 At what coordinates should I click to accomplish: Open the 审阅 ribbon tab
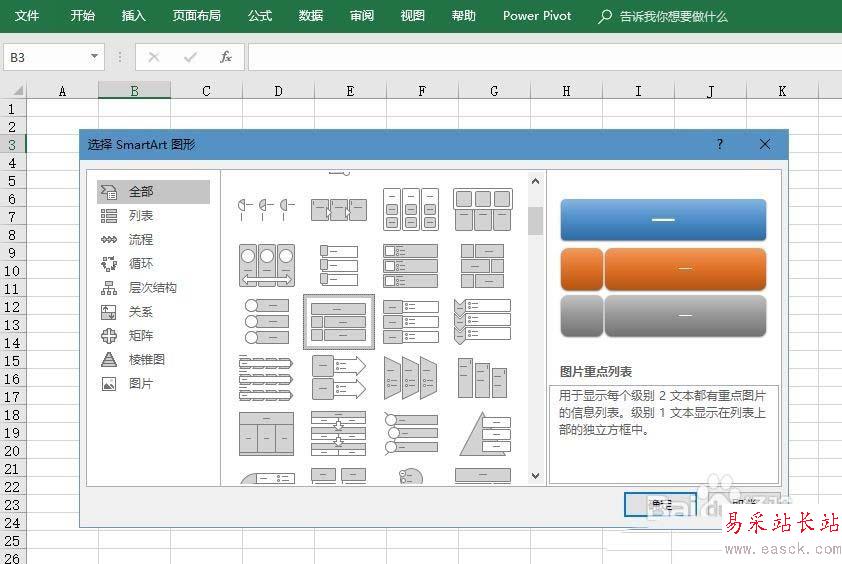(362, 16)
